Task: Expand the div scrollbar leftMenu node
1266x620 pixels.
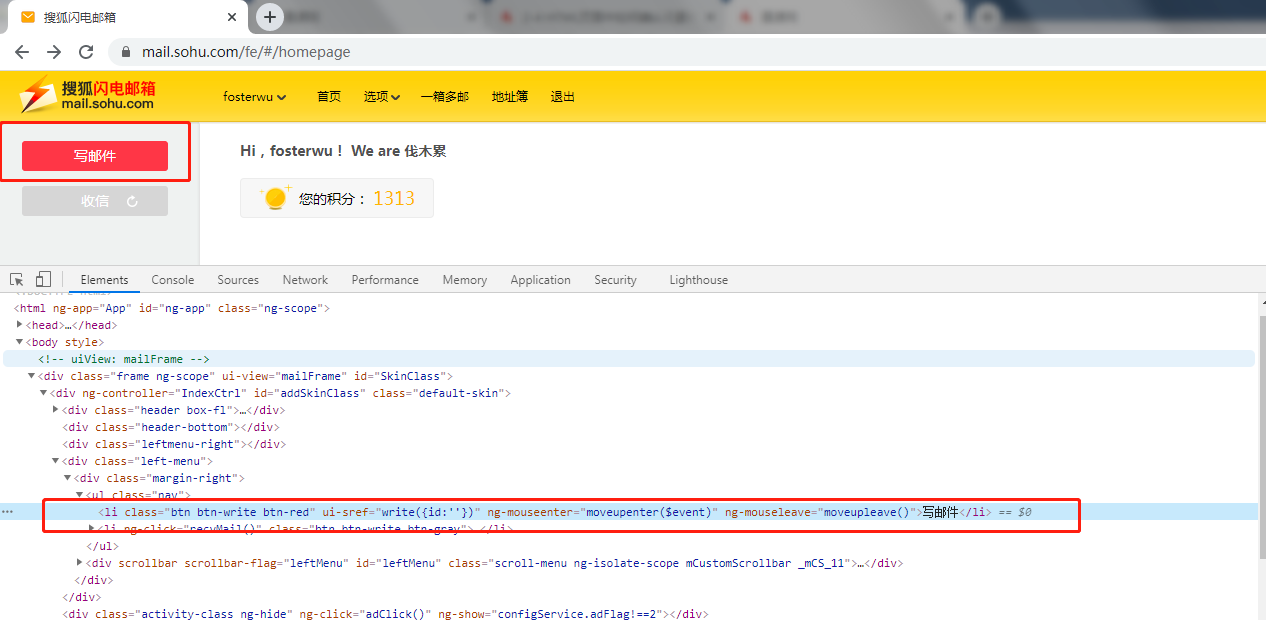Action: coord(80,563)
